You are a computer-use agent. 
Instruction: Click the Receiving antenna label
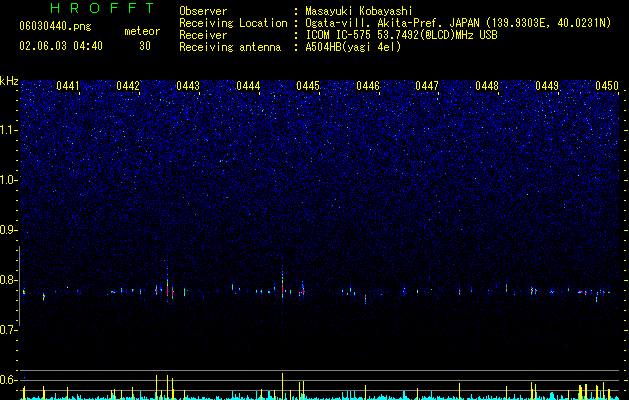tap(230, 47)
